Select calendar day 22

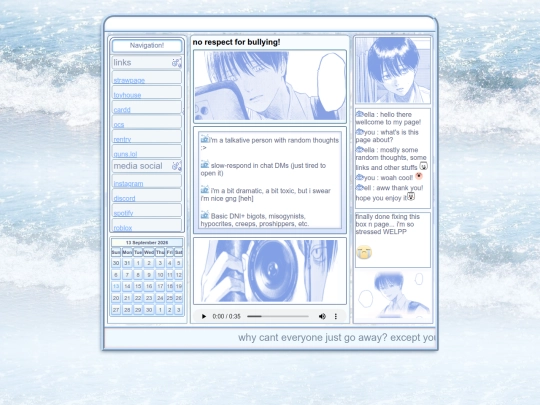click(x=138, y=298)
